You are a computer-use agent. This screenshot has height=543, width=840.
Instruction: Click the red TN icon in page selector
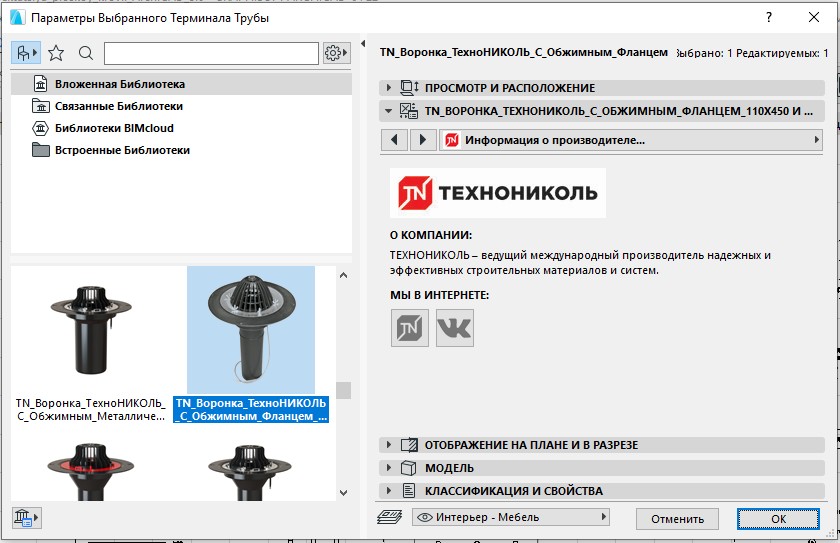(x=452, y=140)
